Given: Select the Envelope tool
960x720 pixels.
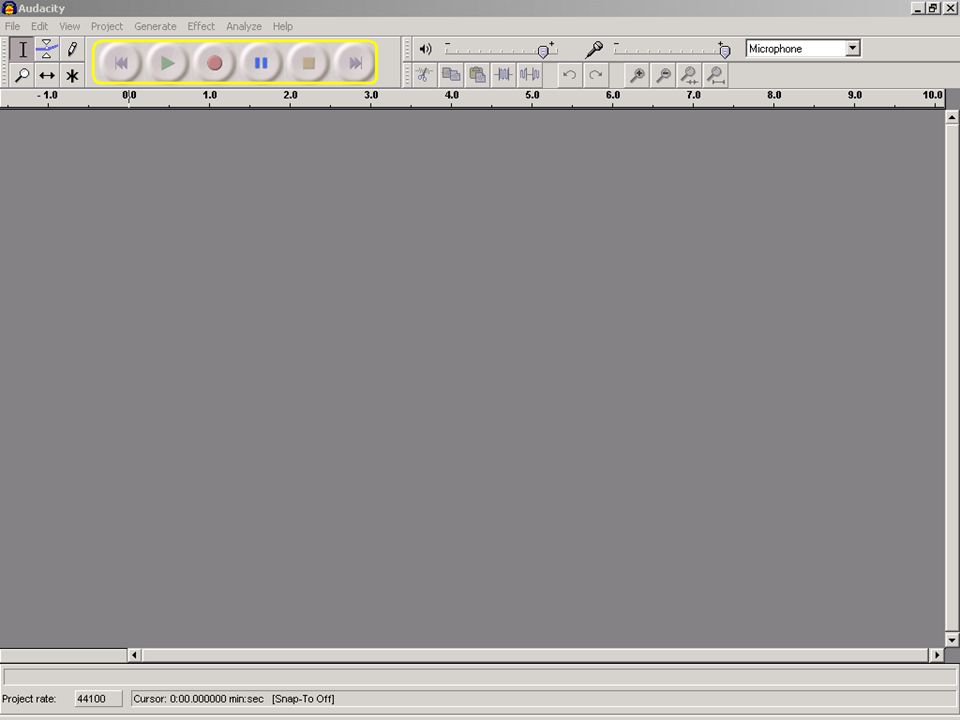Looking at the screenshot, I should [x=47, y=50].
